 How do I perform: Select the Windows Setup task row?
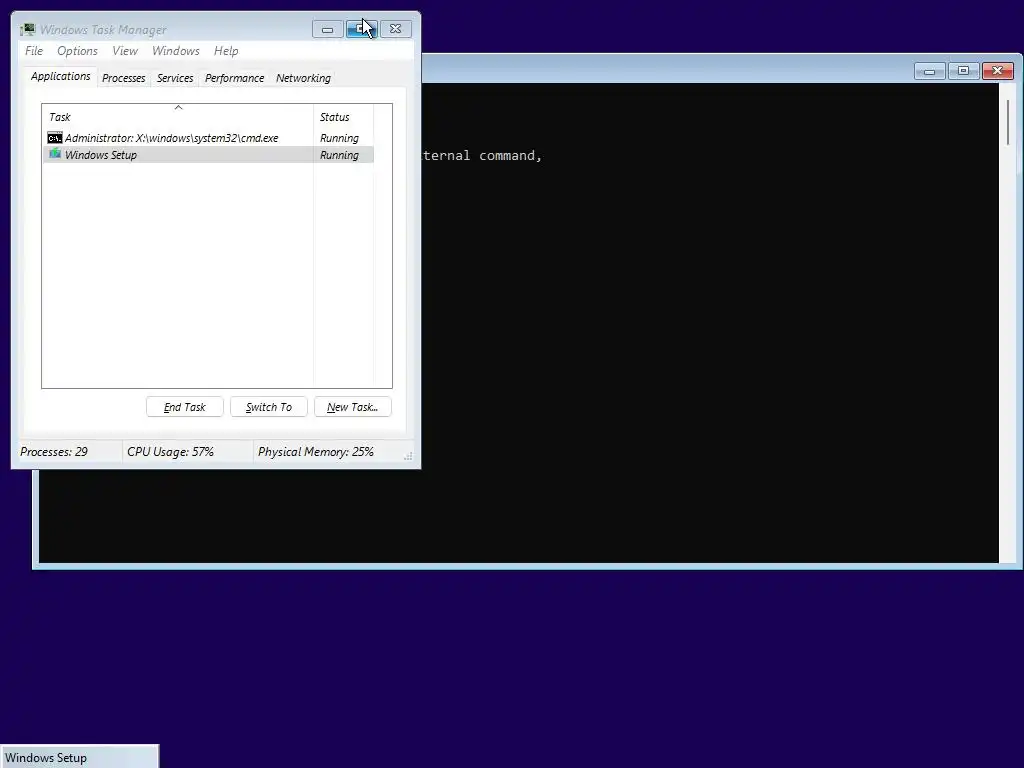(208, 155)
